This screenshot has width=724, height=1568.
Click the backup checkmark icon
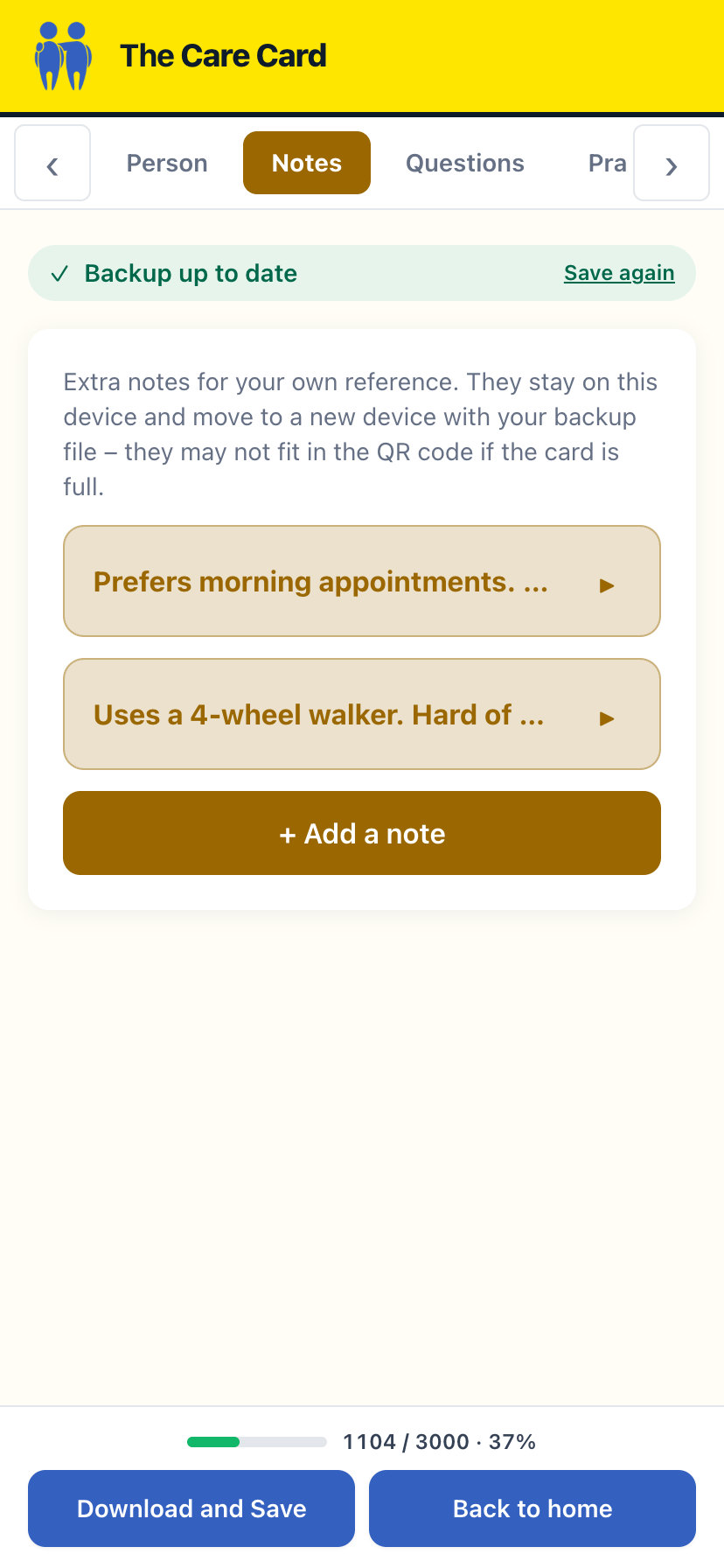click(59, 274)
